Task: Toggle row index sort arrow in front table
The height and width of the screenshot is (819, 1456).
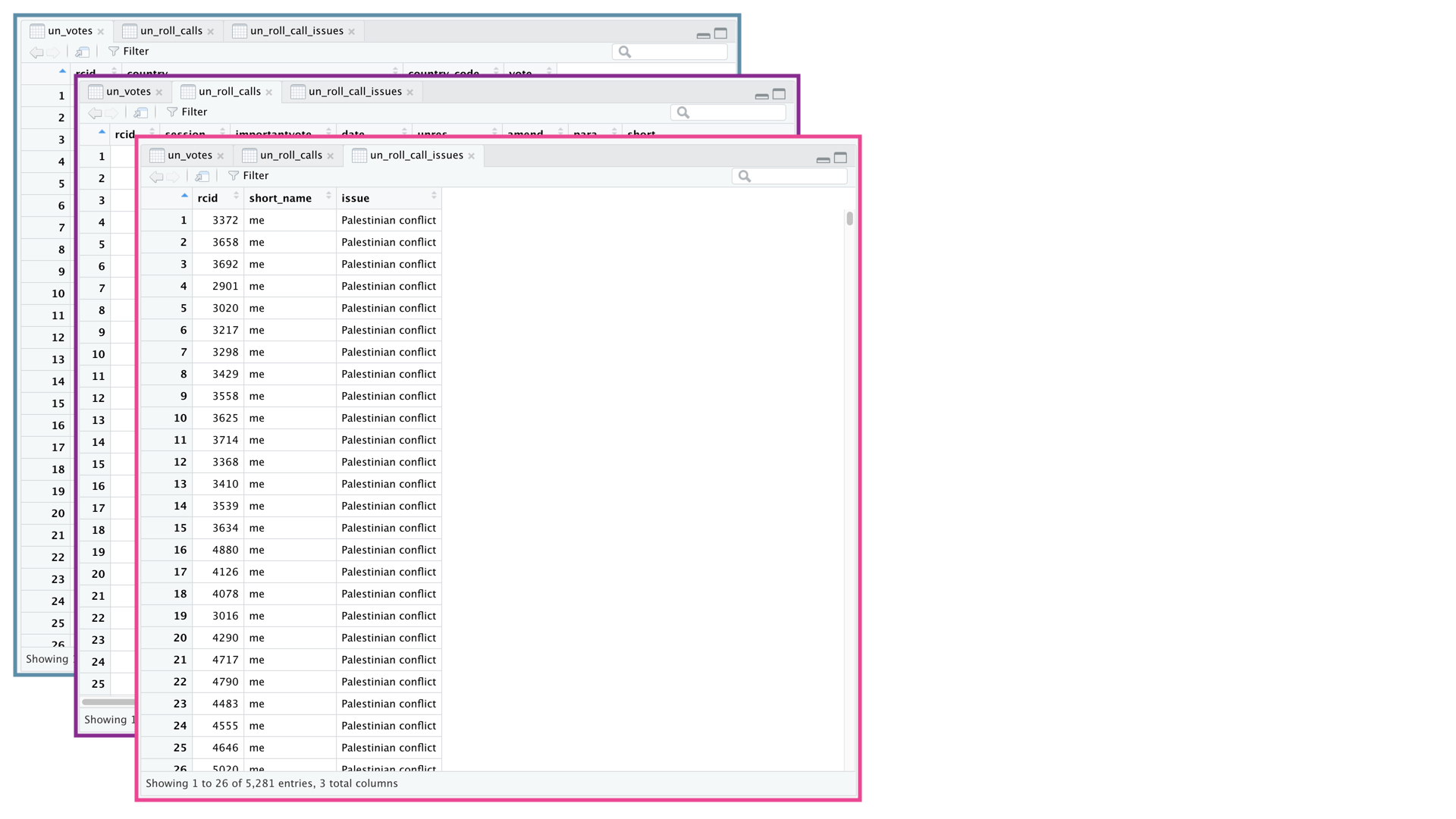Action: [x=184, y=196]
